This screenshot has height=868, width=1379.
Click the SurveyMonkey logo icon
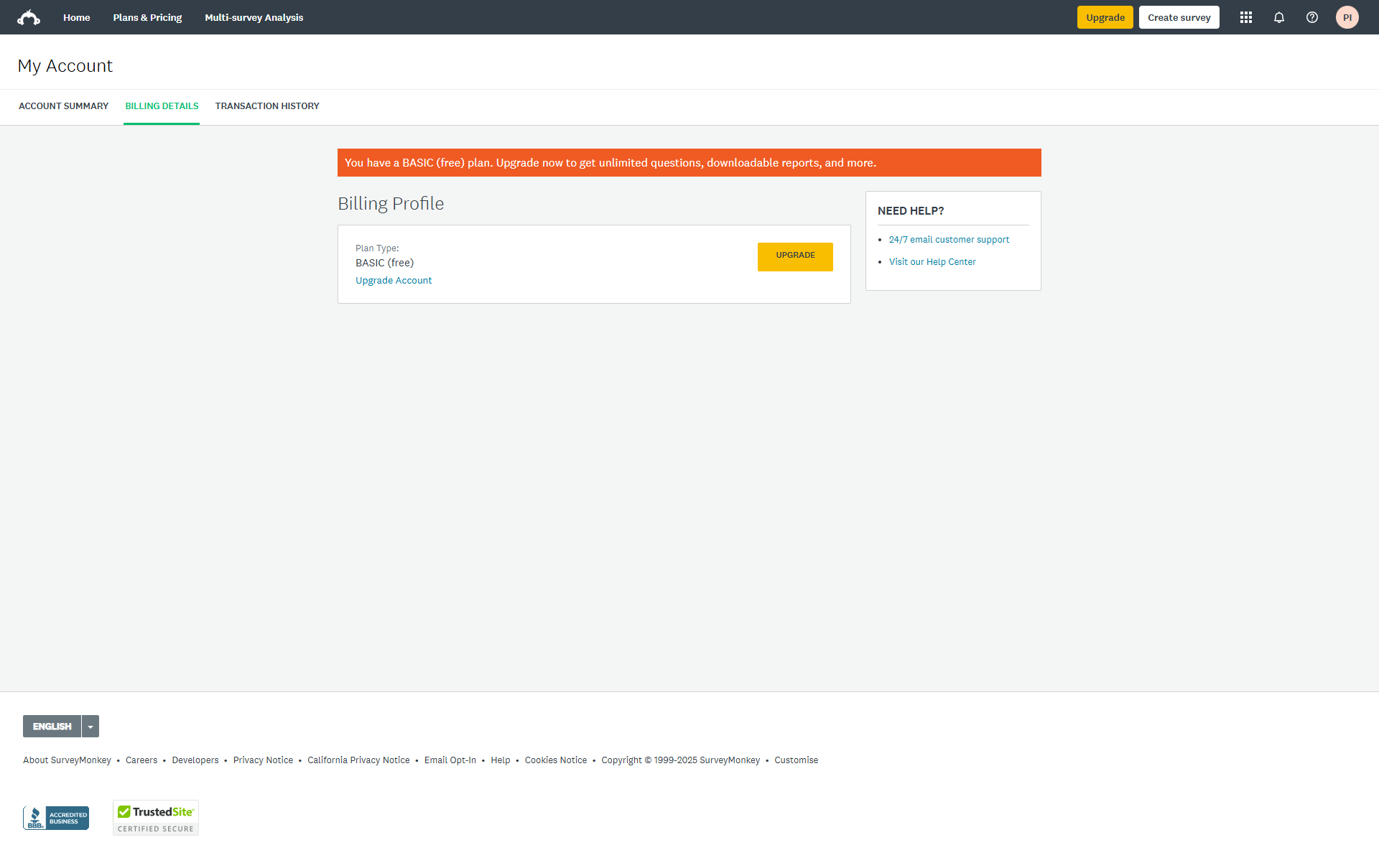pyautogui.click(x=29, y=17)
